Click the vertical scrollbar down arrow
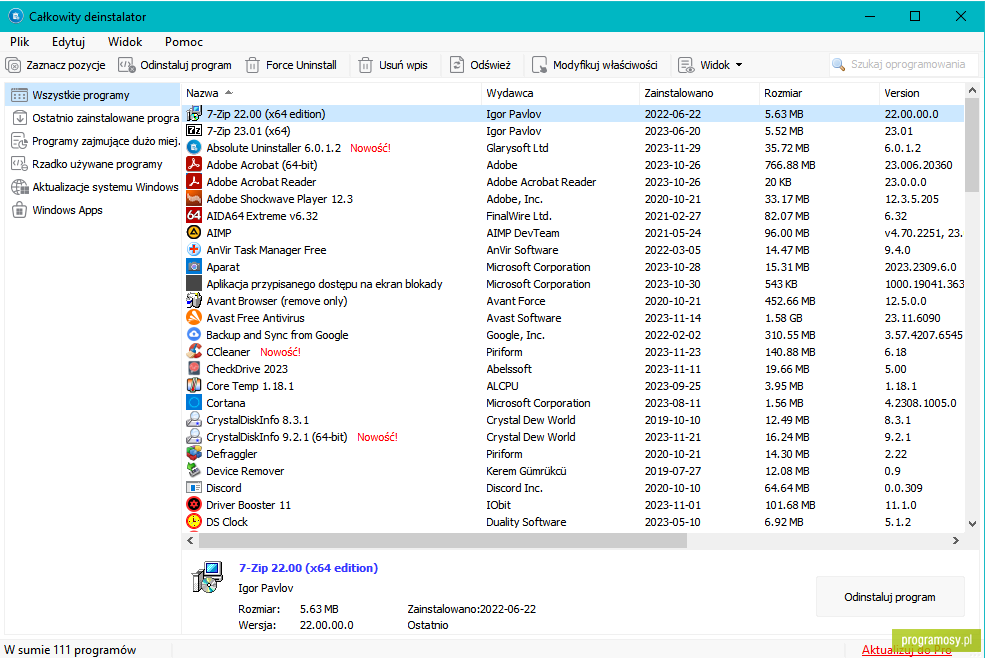The height and width of the screenshot is (658, 987). pos(972,523)
